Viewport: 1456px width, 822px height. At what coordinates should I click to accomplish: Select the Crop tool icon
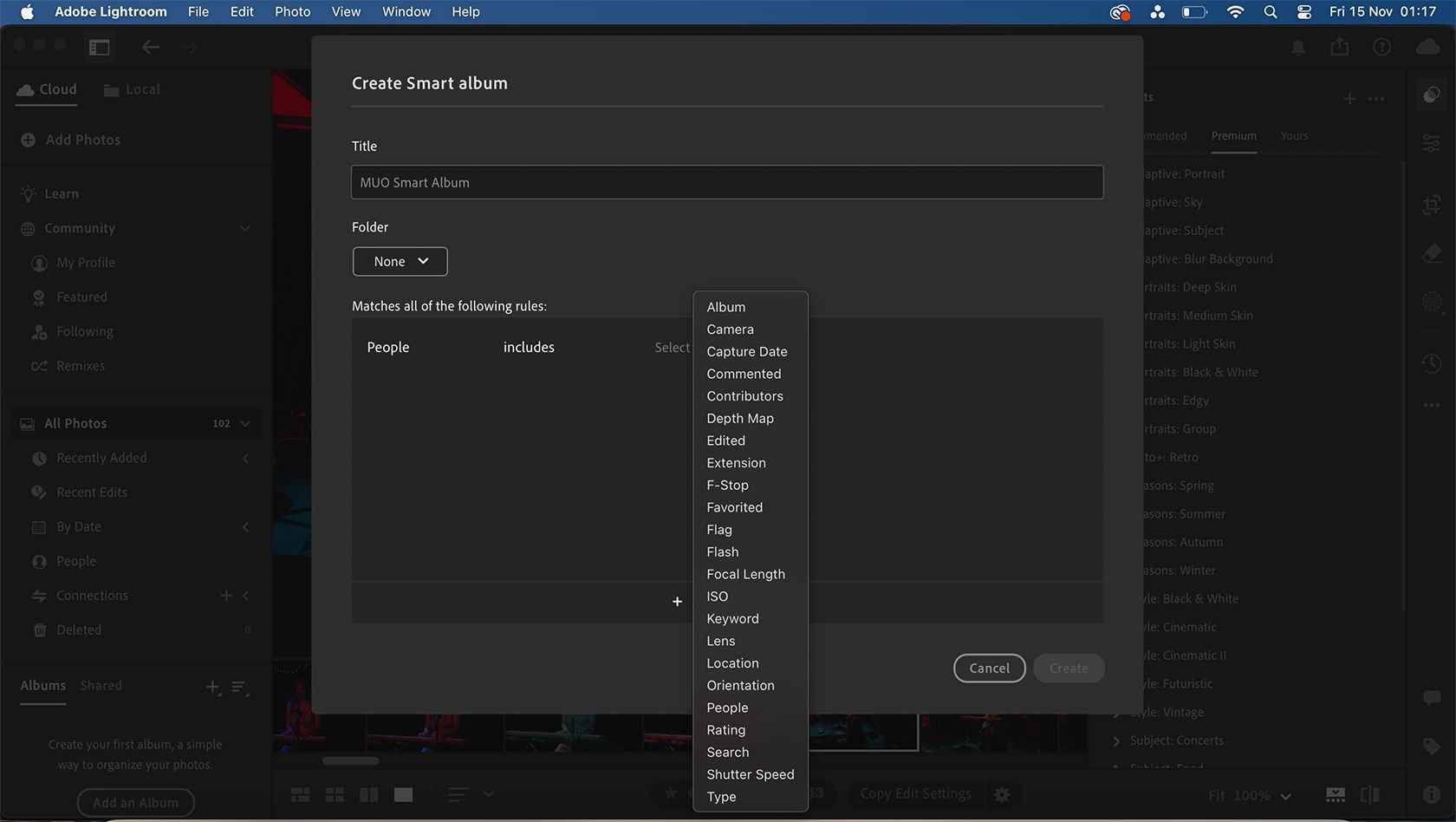tap(1432, 205)
